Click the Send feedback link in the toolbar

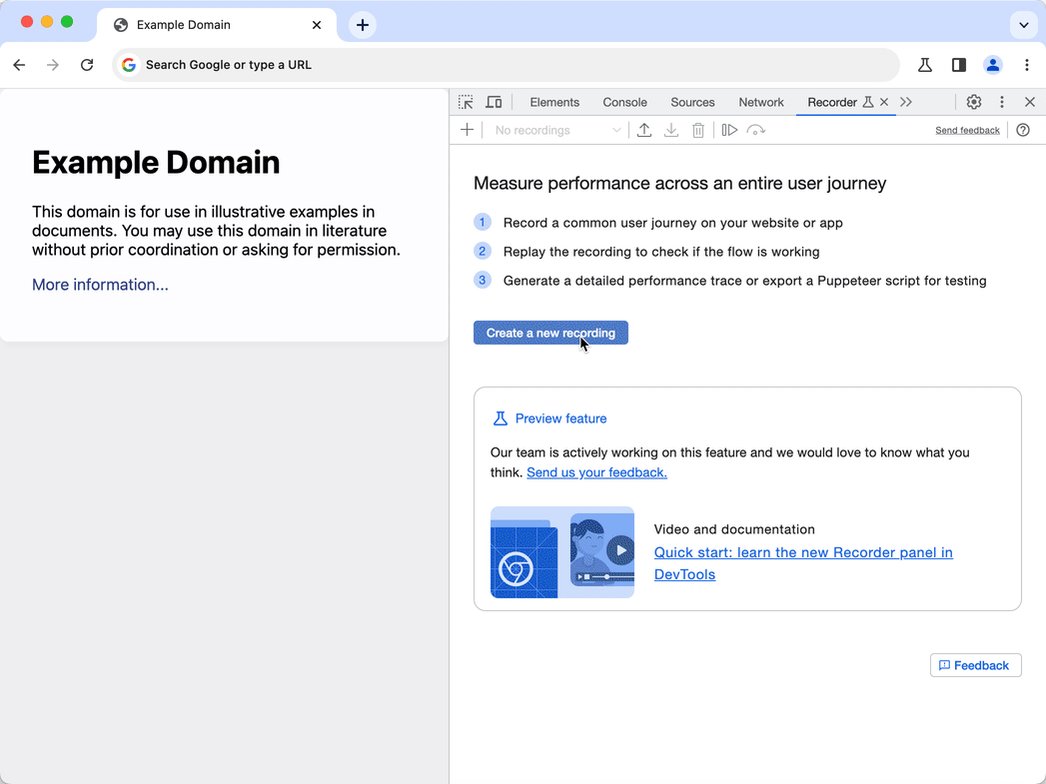point(967,130)
